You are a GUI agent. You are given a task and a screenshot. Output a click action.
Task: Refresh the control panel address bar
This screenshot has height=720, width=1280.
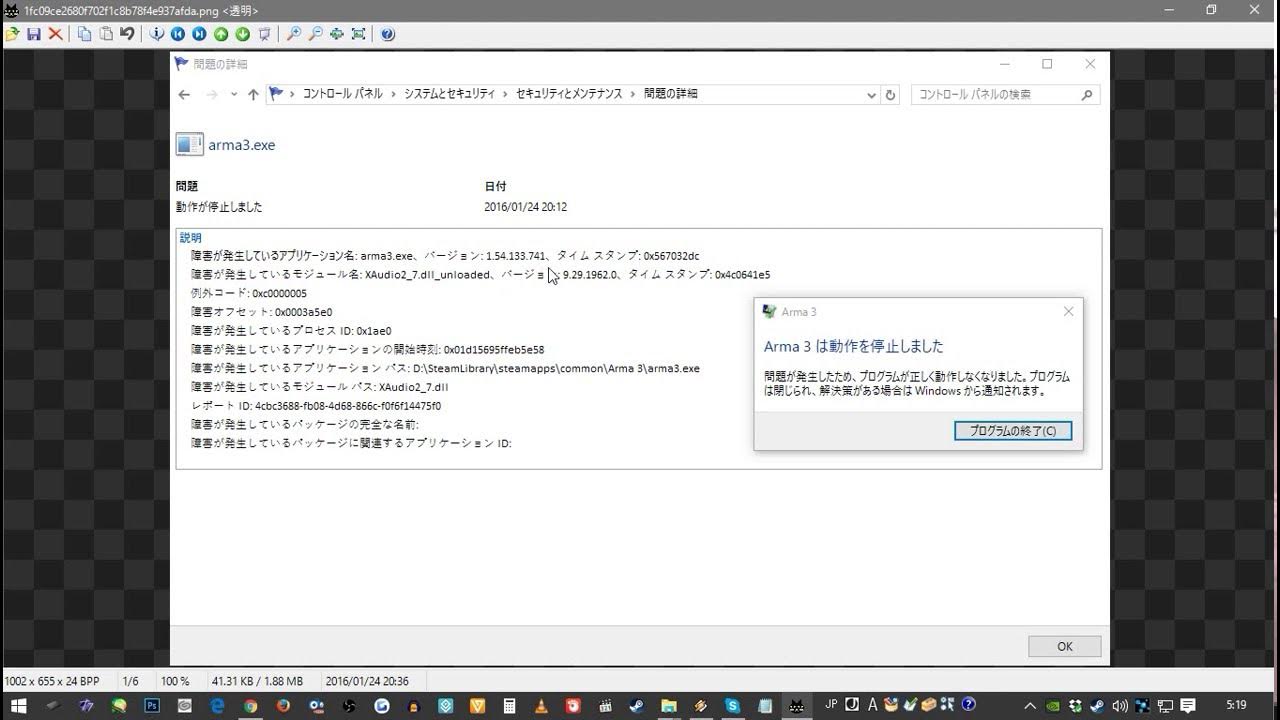click(891, 94)
